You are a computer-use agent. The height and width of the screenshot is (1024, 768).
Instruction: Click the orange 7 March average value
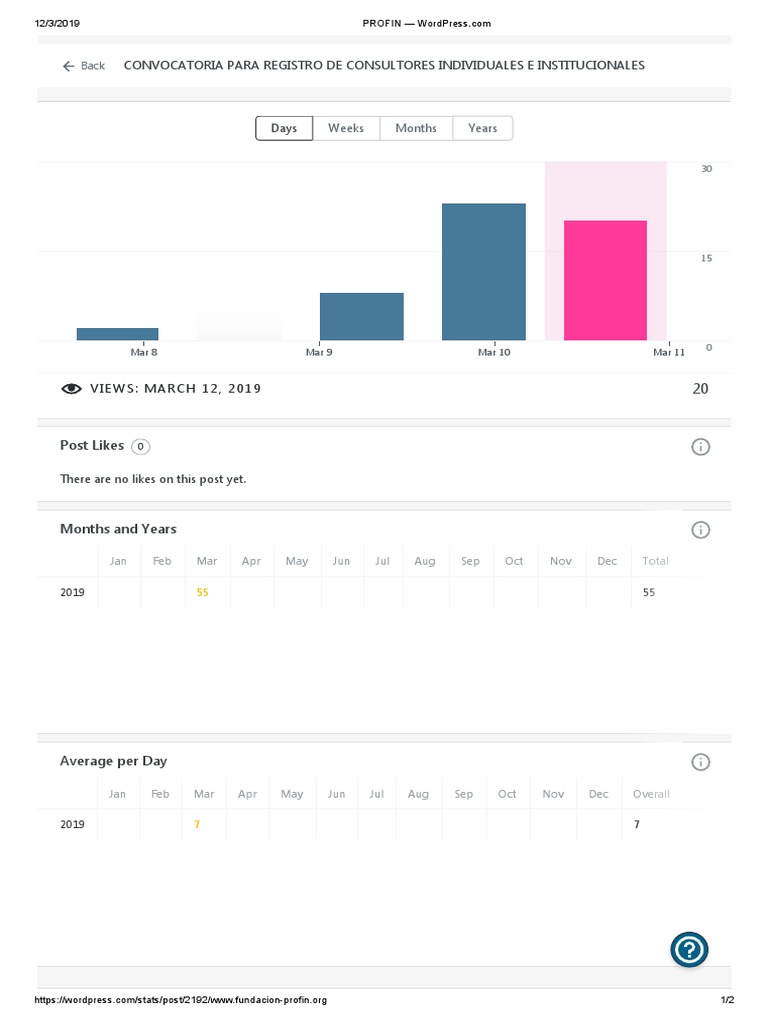(198, 825)
